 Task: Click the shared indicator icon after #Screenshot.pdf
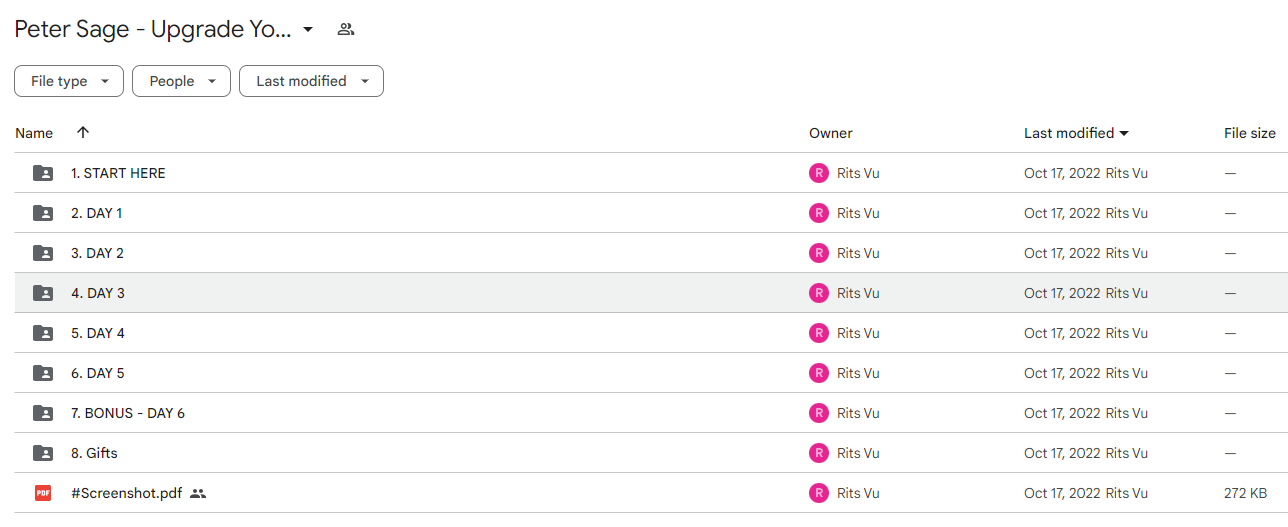tap(198, 493)
